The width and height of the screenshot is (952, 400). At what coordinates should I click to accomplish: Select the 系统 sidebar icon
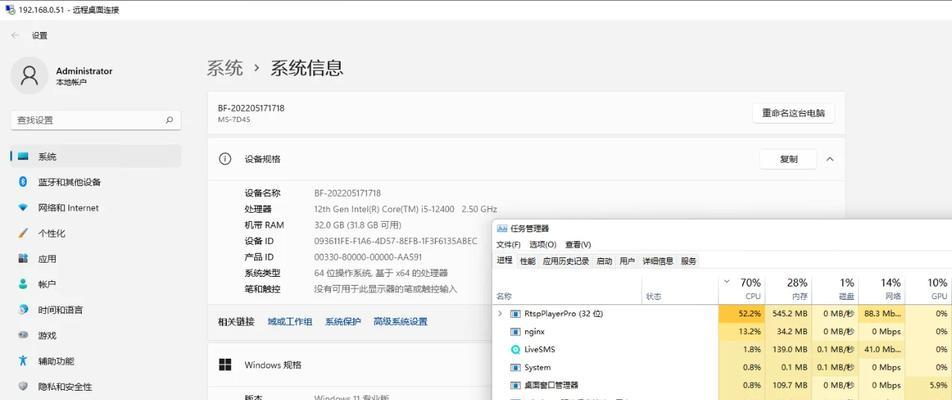coord(23,157)
